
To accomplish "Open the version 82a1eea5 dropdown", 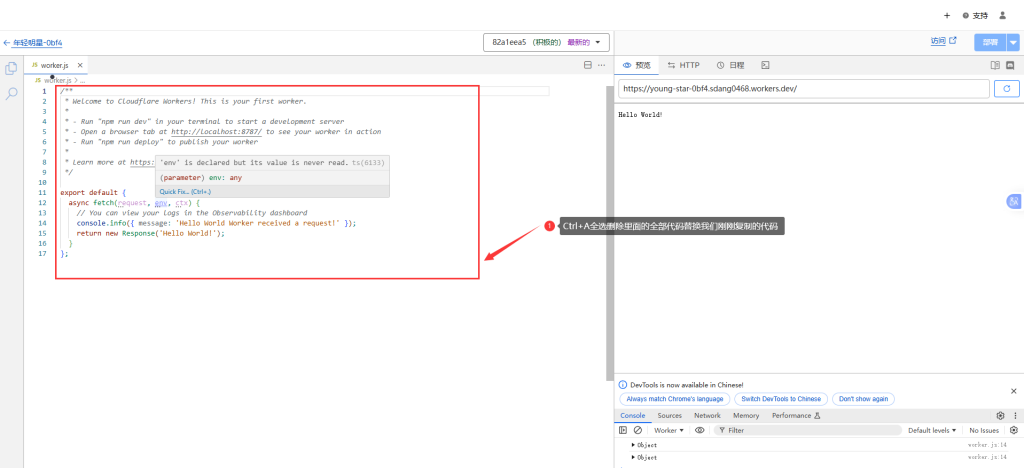I will (x=545, y=42).
